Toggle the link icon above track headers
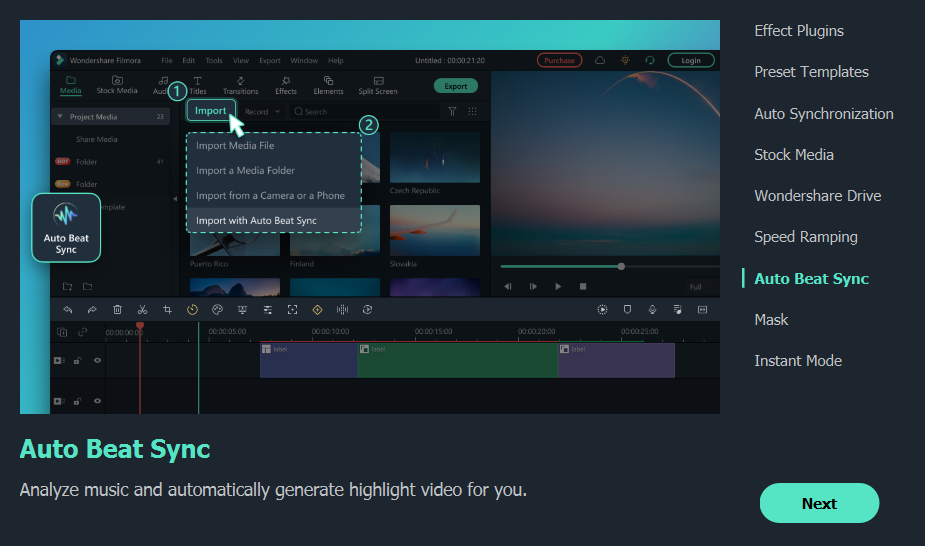925x546 pixels. tap(83, 332)
